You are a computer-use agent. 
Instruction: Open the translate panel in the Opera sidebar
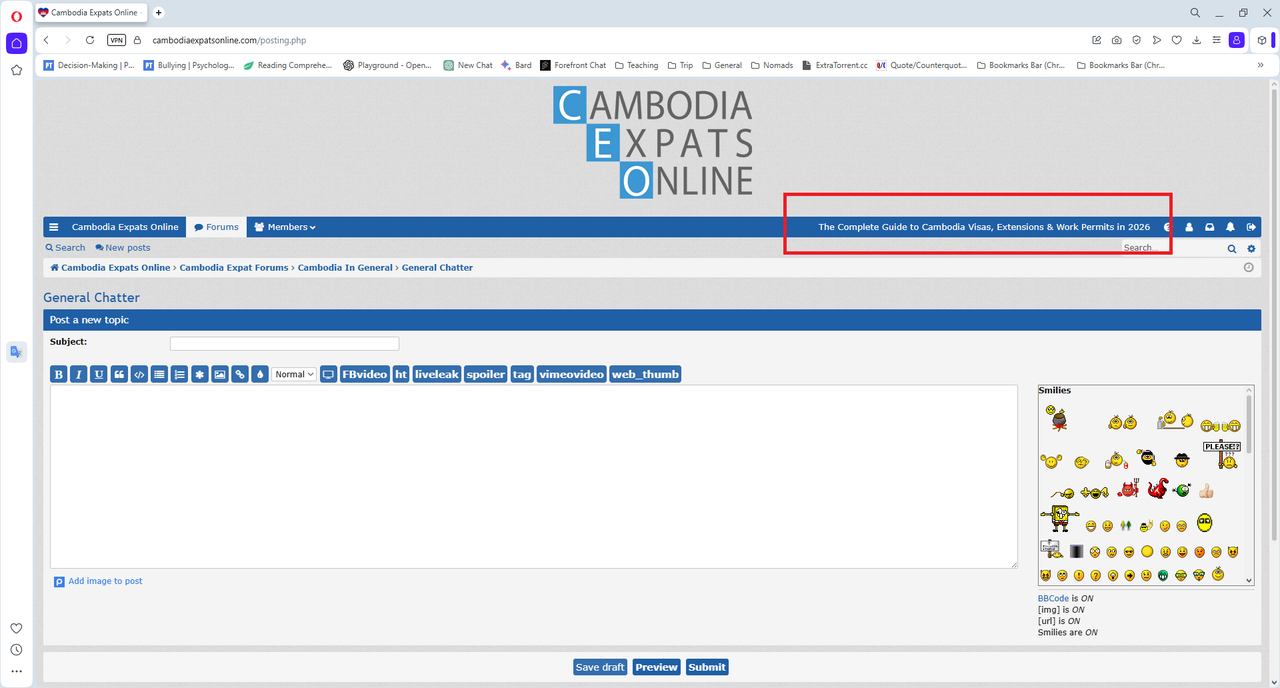click(16, 351)
